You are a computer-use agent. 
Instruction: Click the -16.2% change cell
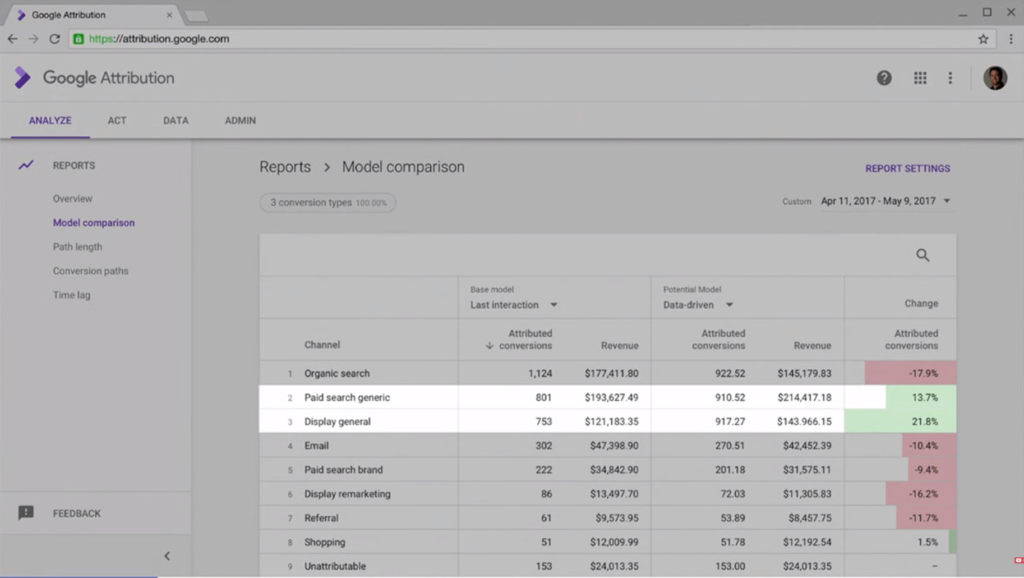coord(921,494)
